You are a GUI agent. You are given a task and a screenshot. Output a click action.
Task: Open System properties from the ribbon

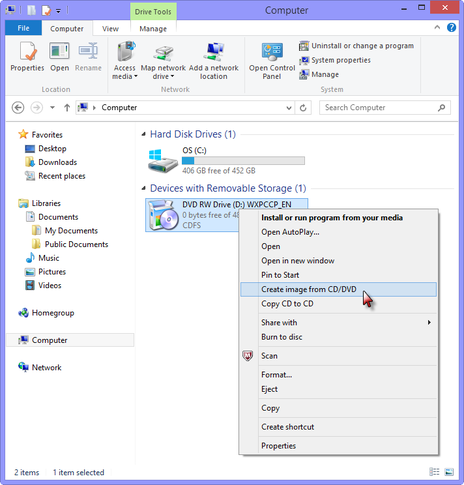pos(335,60)
